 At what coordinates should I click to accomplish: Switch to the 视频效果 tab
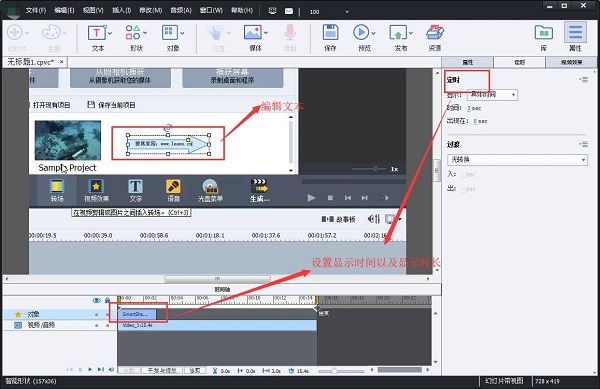(571, 62)
